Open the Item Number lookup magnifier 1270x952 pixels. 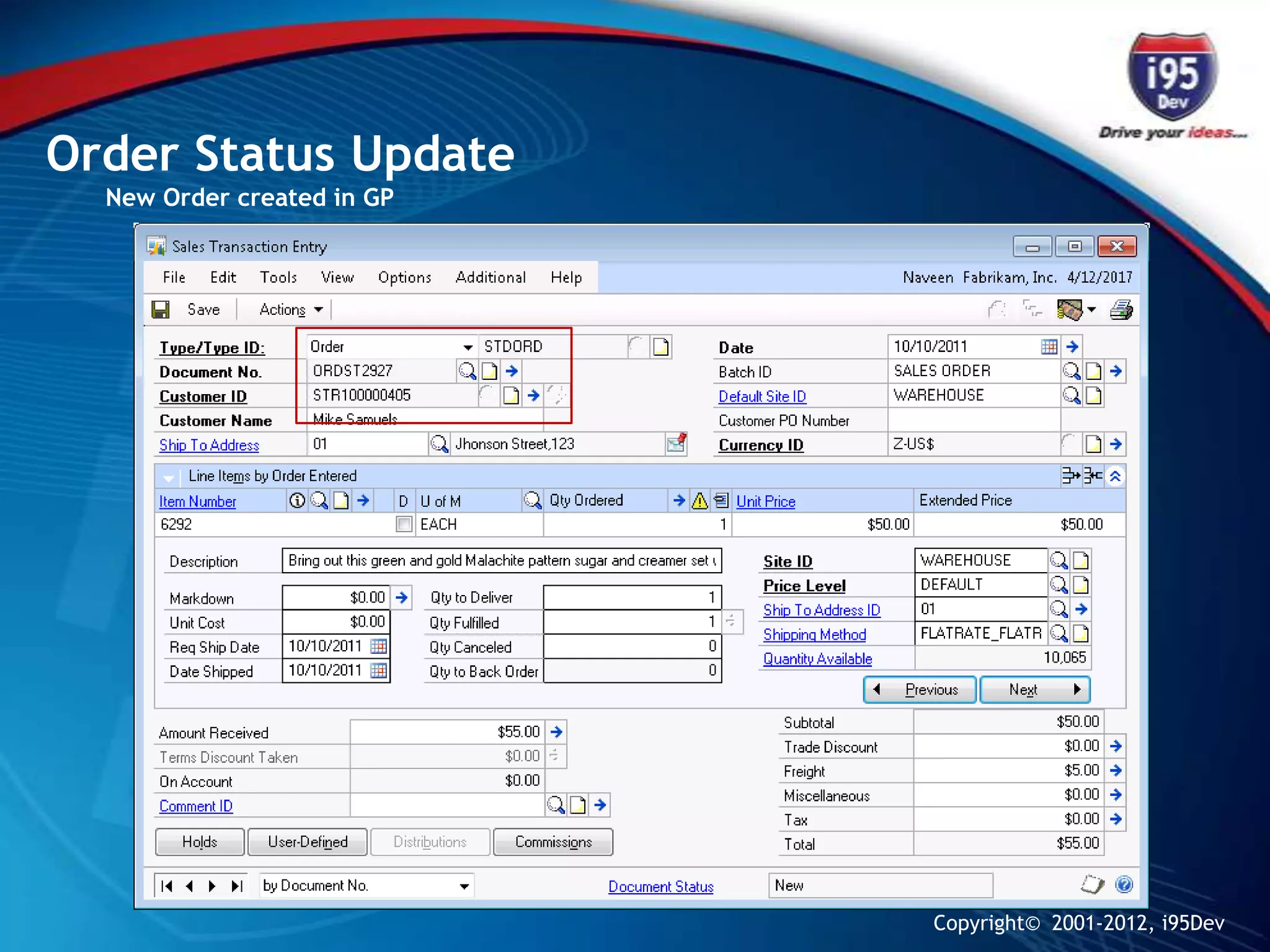pos(319,500)
